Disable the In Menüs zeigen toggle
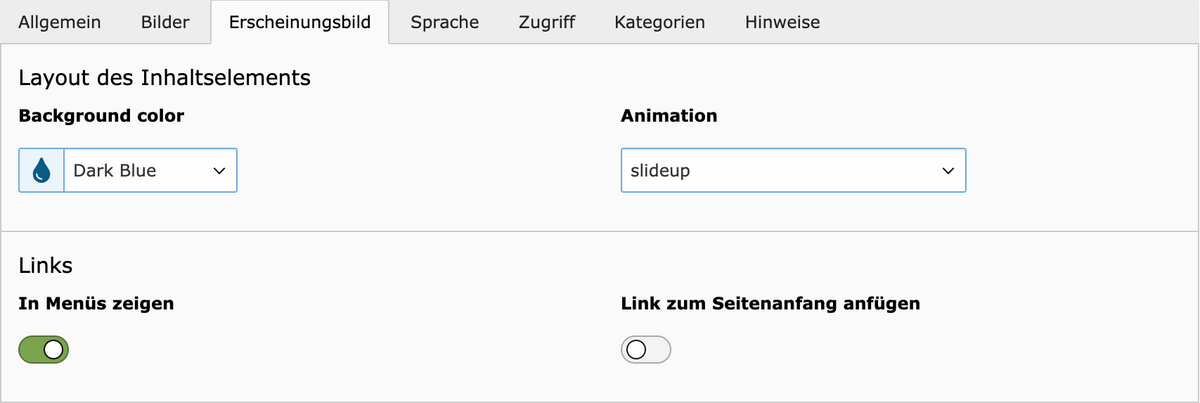The height and width of the screenshot is (403, 1200). [43, 349]
